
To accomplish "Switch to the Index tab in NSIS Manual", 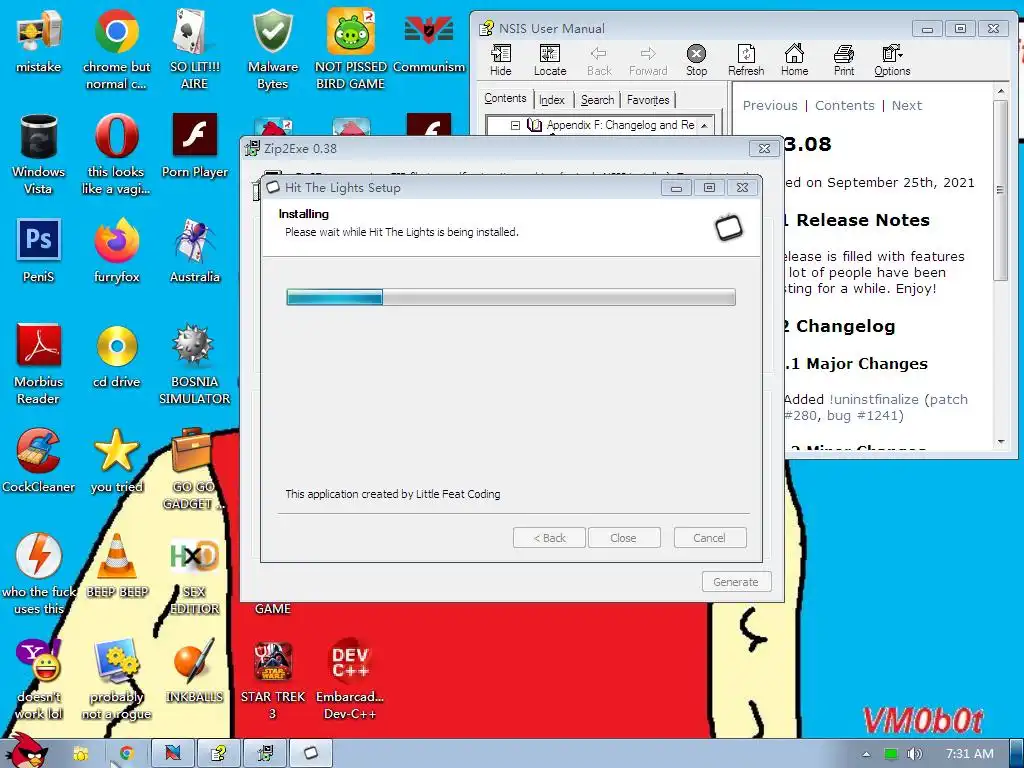I will 552,100.
